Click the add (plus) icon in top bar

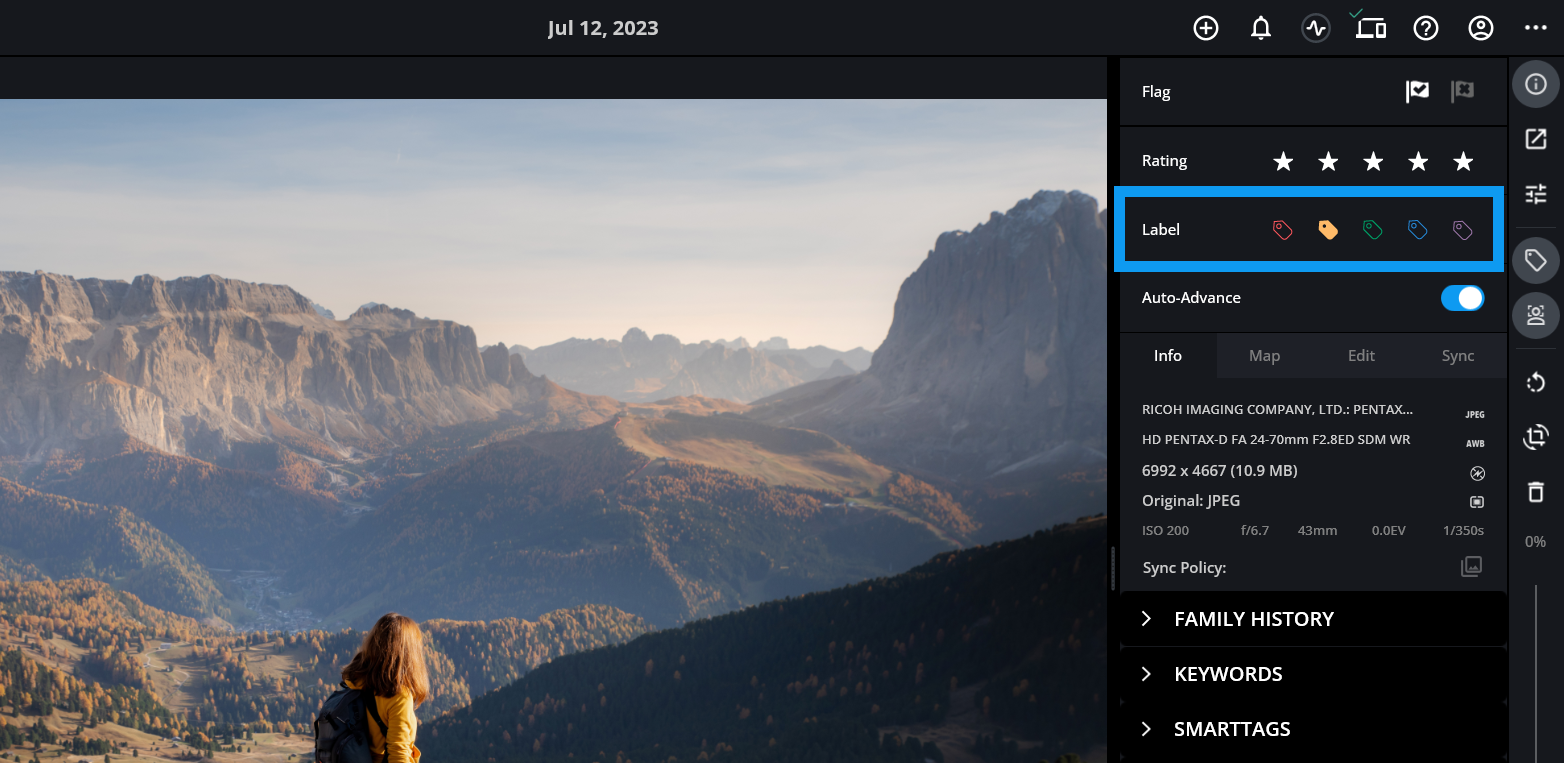click(x=1206, y=28)
